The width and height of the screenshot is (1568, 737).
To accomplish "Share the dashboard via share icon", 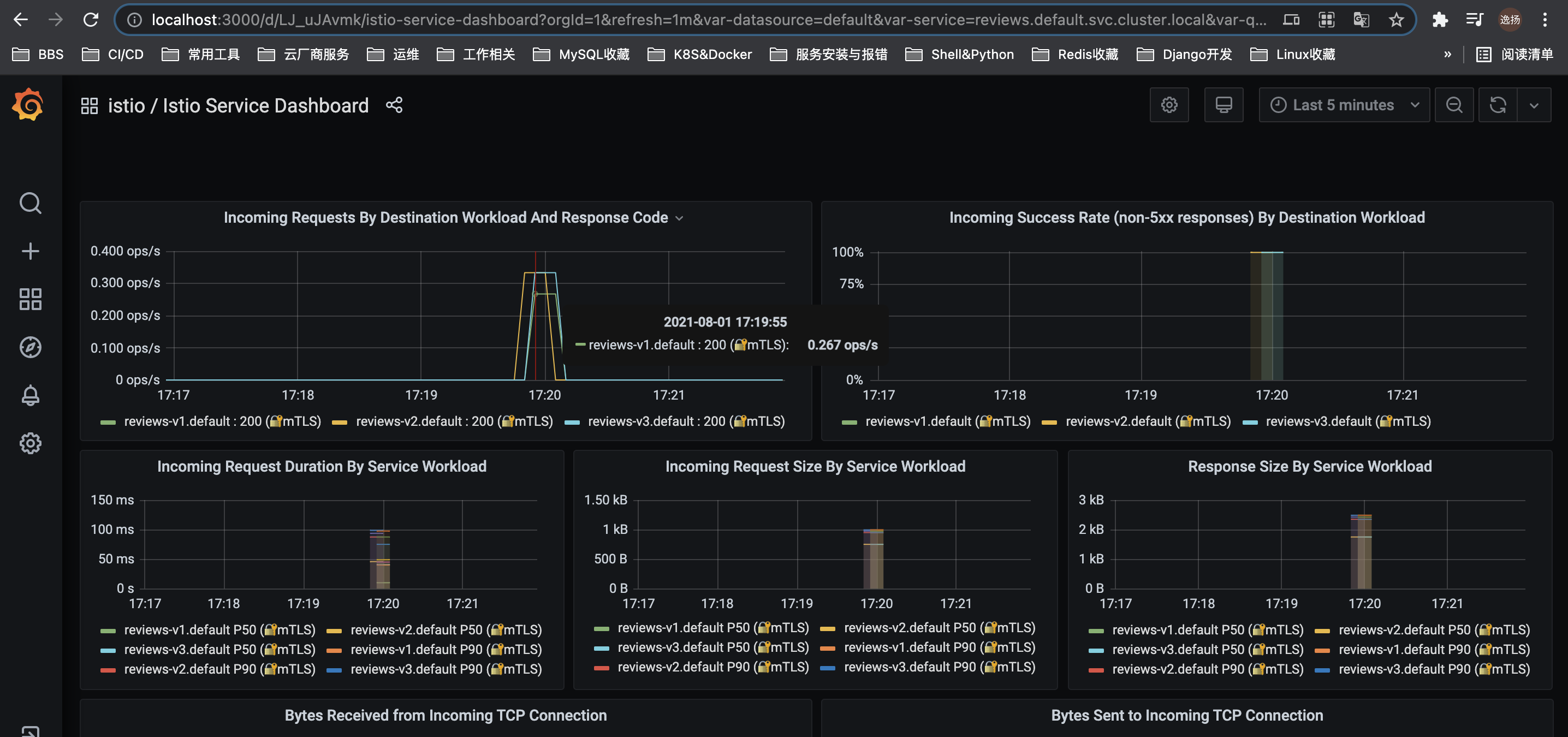I will click(394, 105).
